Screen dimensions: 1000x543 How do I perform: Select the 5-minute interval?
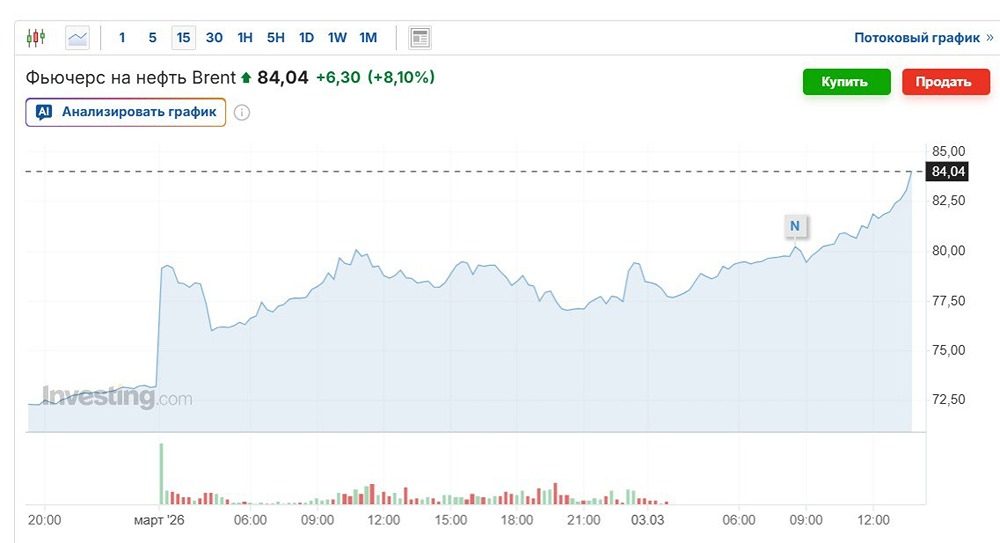[x=152, y=38]
